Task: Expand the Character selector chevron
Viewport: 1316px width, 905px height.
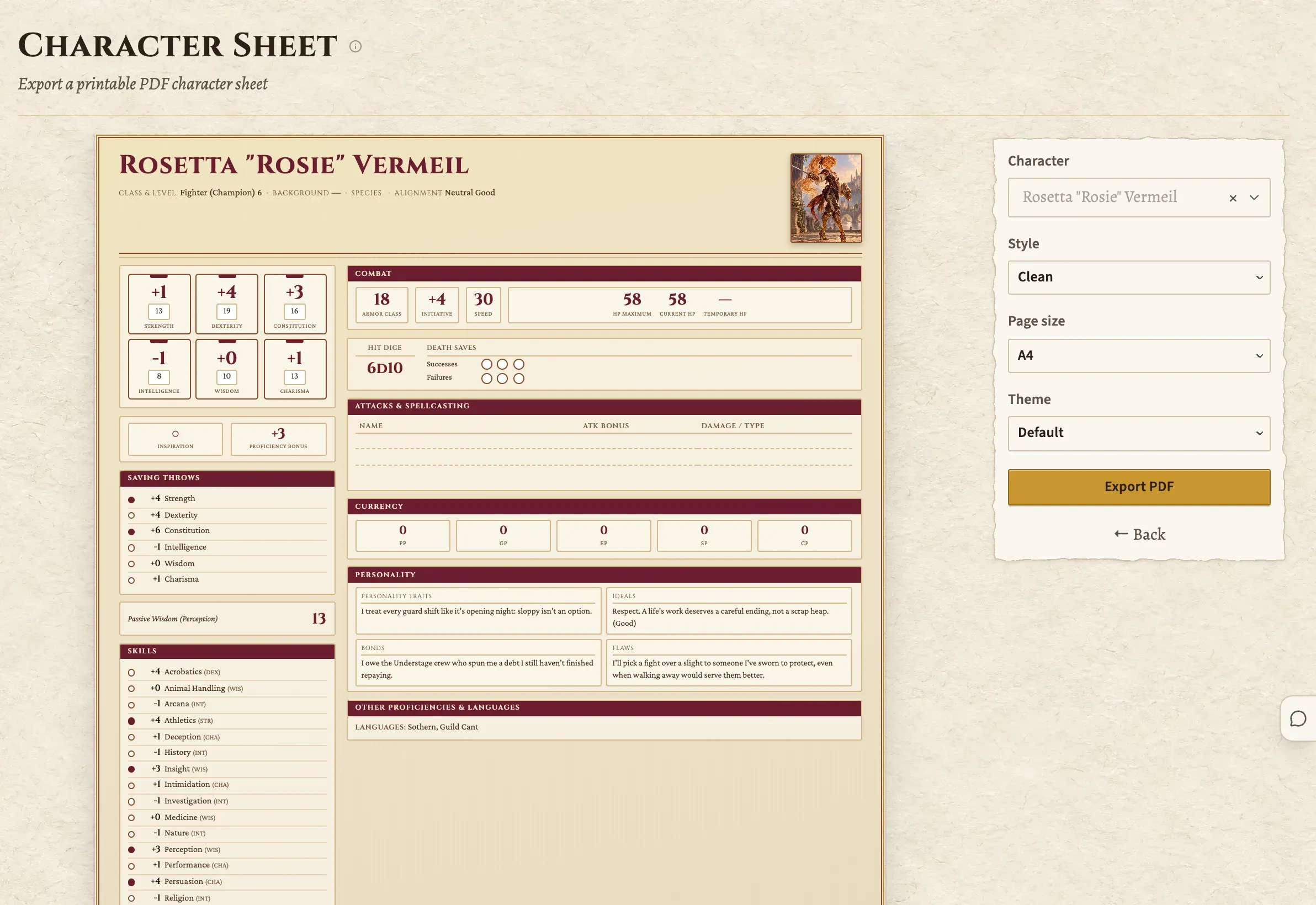Action: tap(1254, 198)
